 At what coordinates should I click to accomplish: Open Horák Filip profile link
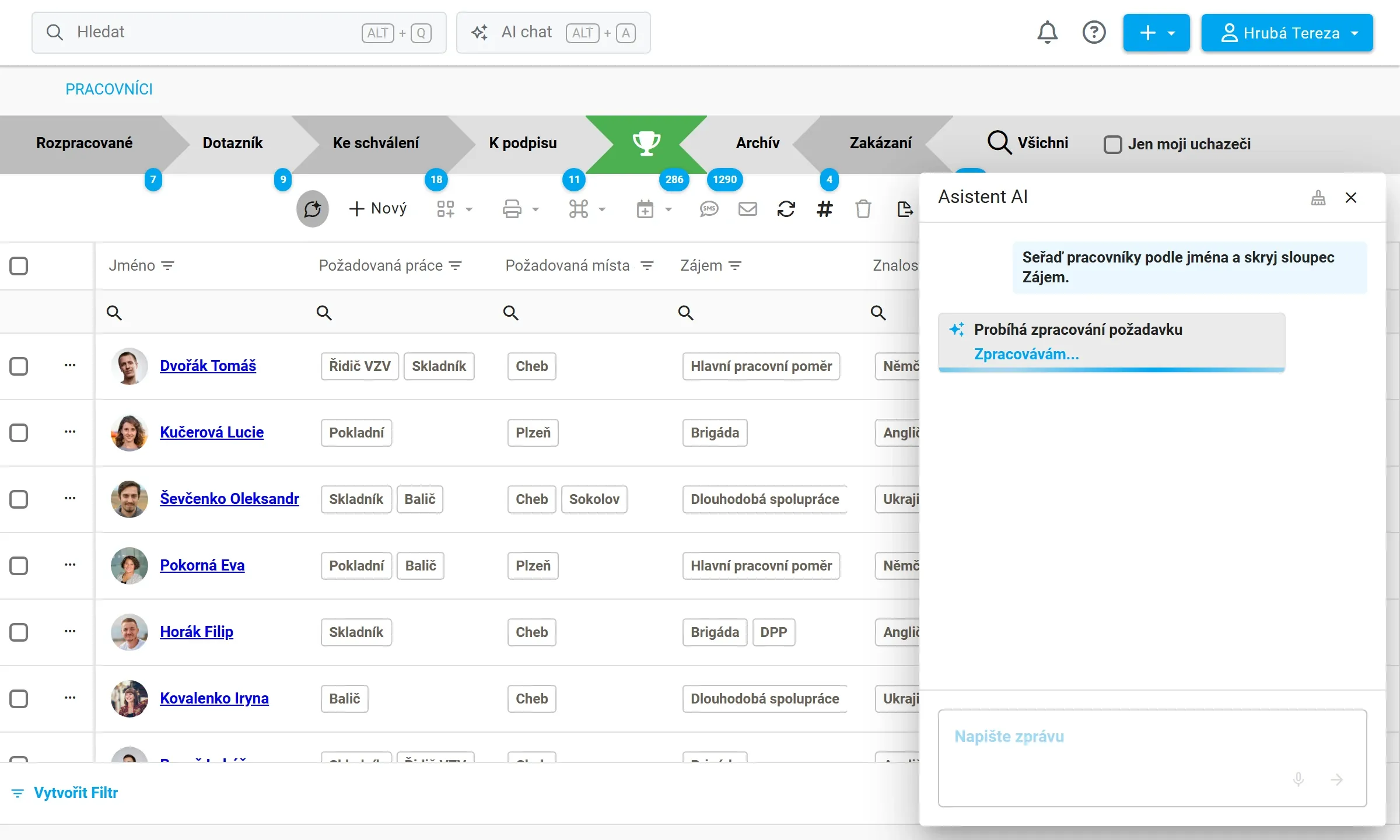pos(197,632)
